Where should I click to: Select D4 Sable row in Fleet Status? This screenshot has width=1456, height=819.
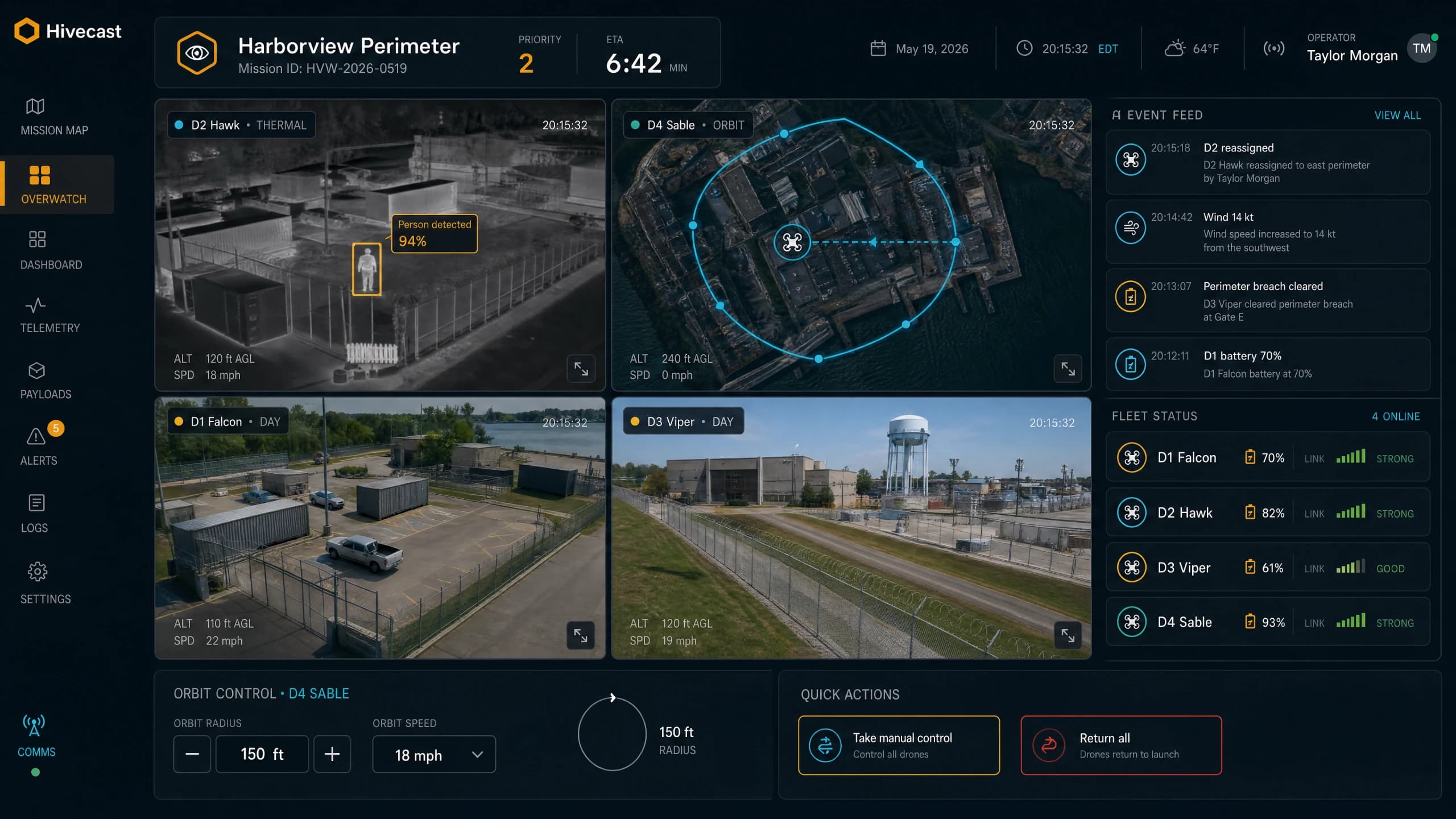(1268, 622)
